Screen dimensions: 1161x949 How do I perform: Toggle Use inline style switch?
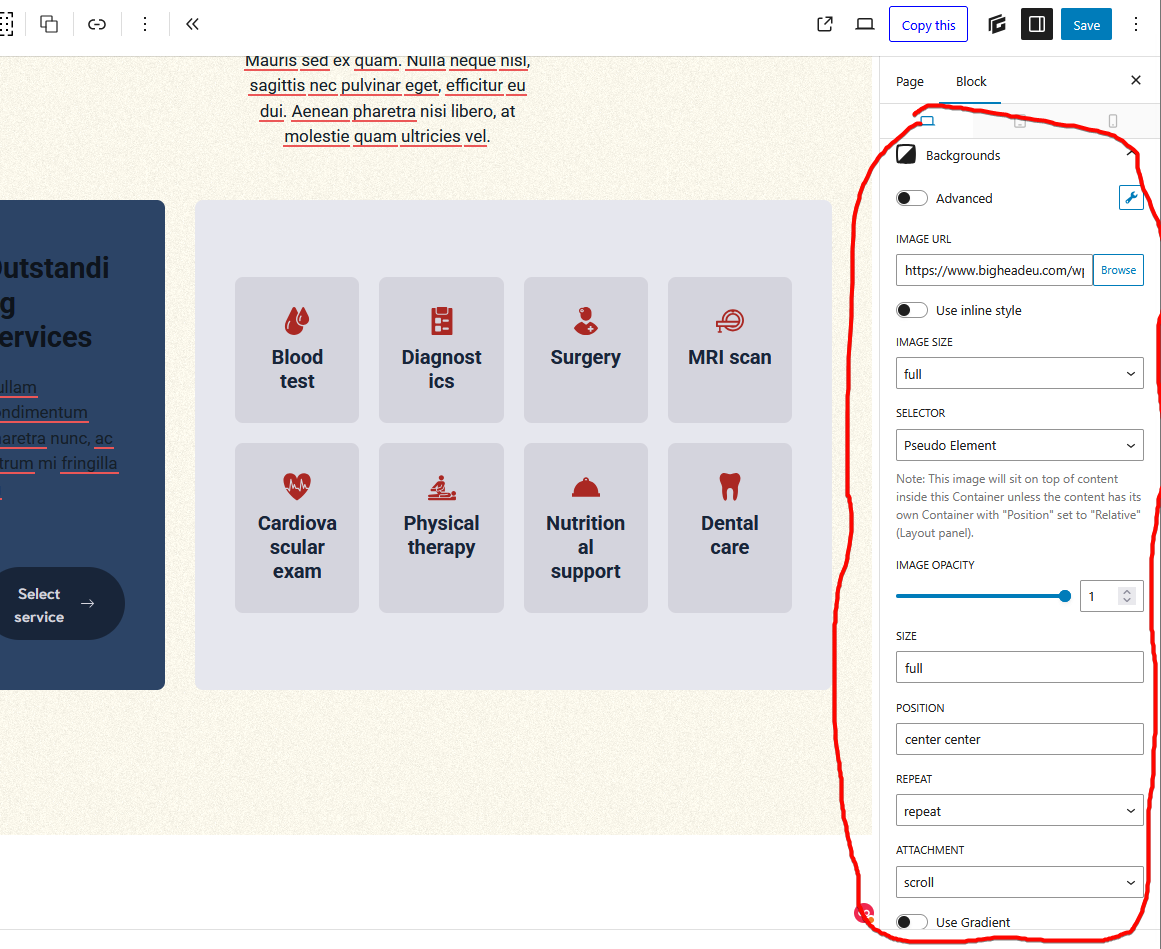[911, 310]
